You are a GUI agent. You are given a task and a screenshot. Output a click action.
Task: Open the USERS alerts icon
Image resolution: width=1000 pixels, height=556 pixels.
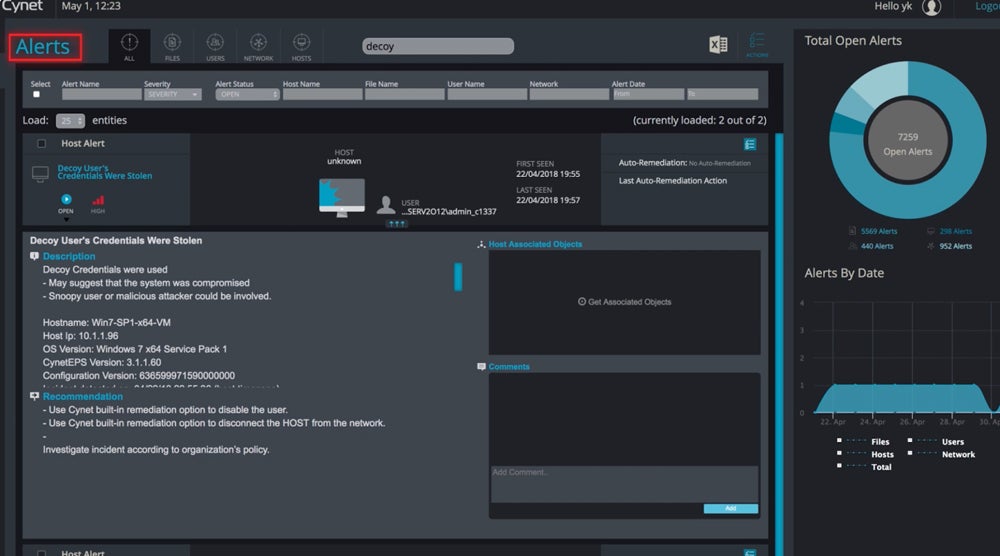[215, 46]
